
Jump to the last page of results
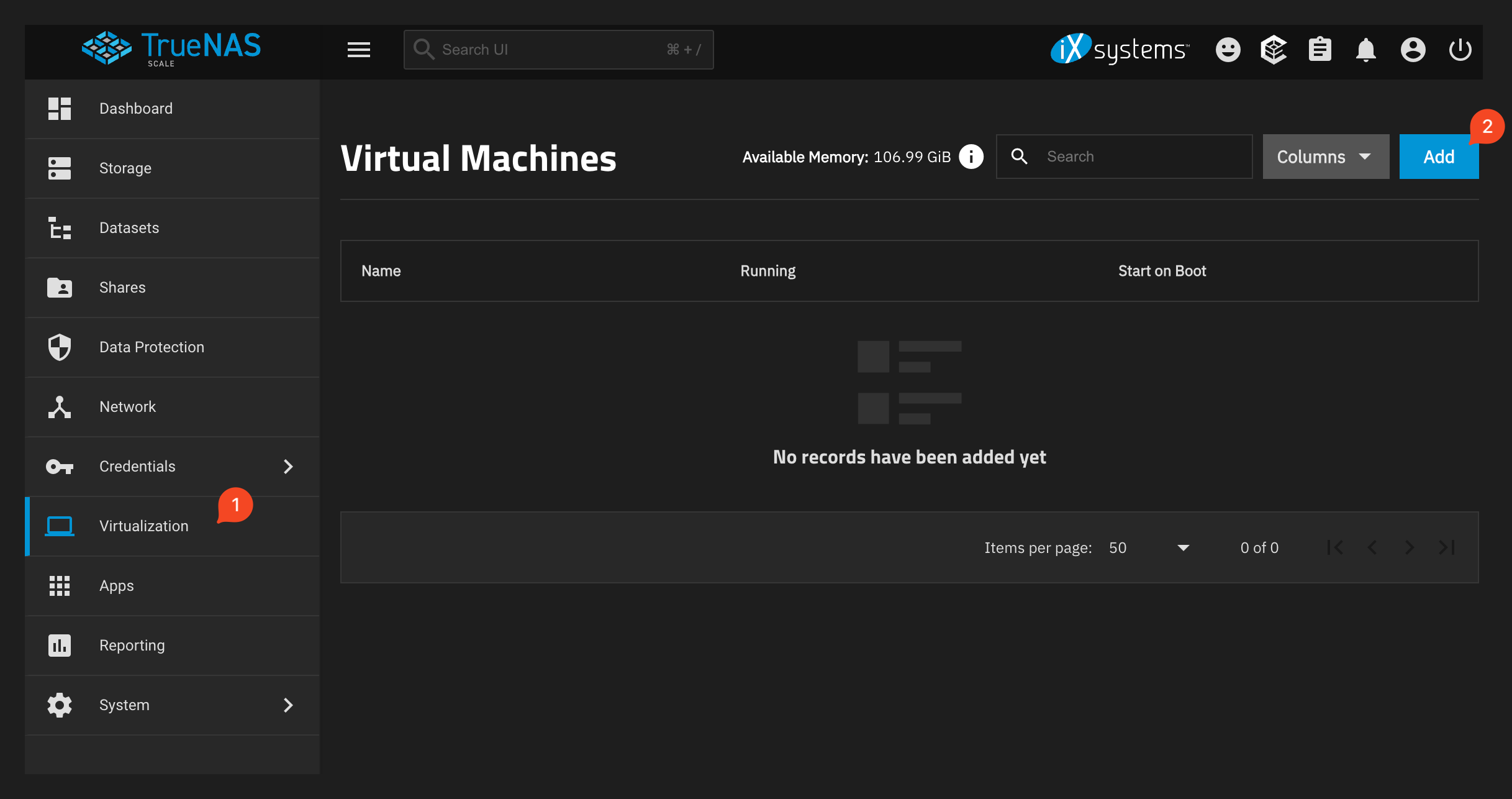click(x=1445, y=547)
